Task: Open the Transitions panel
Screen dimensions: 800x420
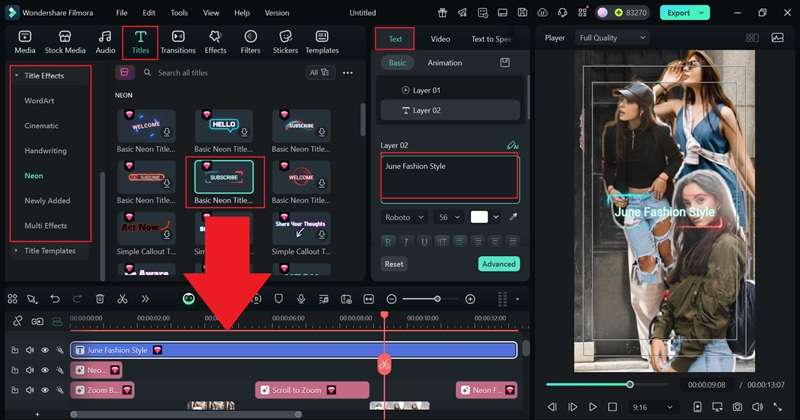Action: [x=178, y=42]
